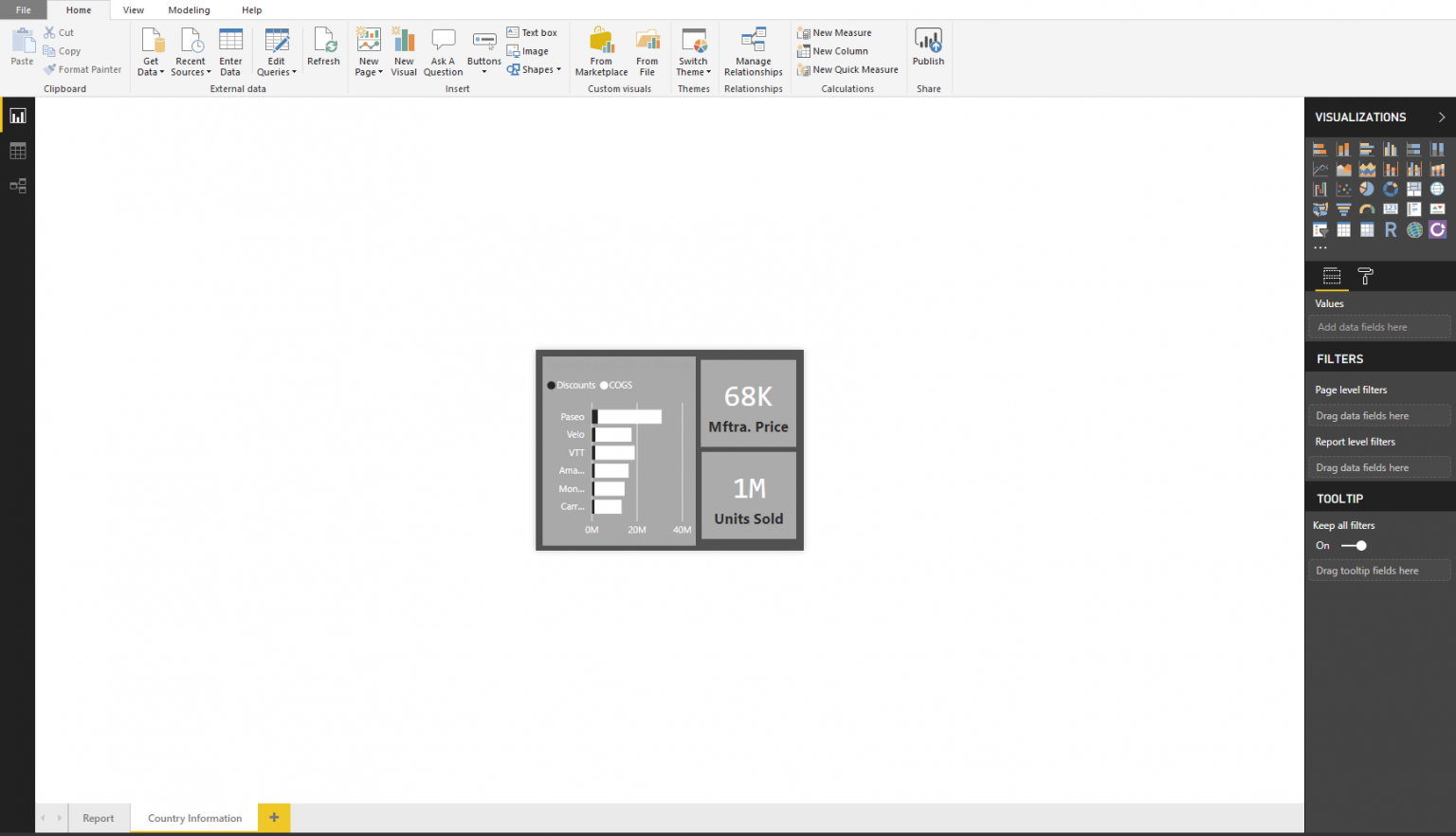Select the waterfall chart icon
This screenshot has height=836, width=1456.
1319,189
